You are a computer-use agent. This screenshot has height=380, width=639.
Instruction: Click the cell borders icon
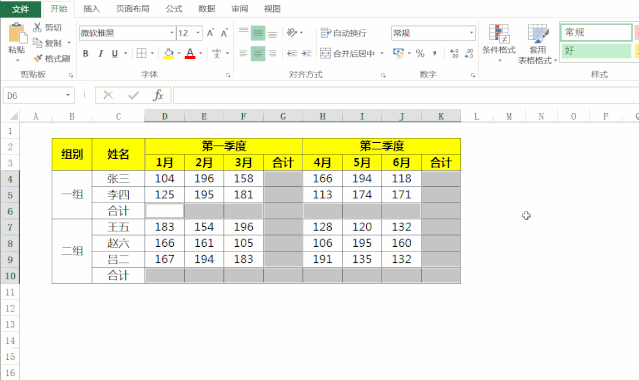[x=141, y=53]
